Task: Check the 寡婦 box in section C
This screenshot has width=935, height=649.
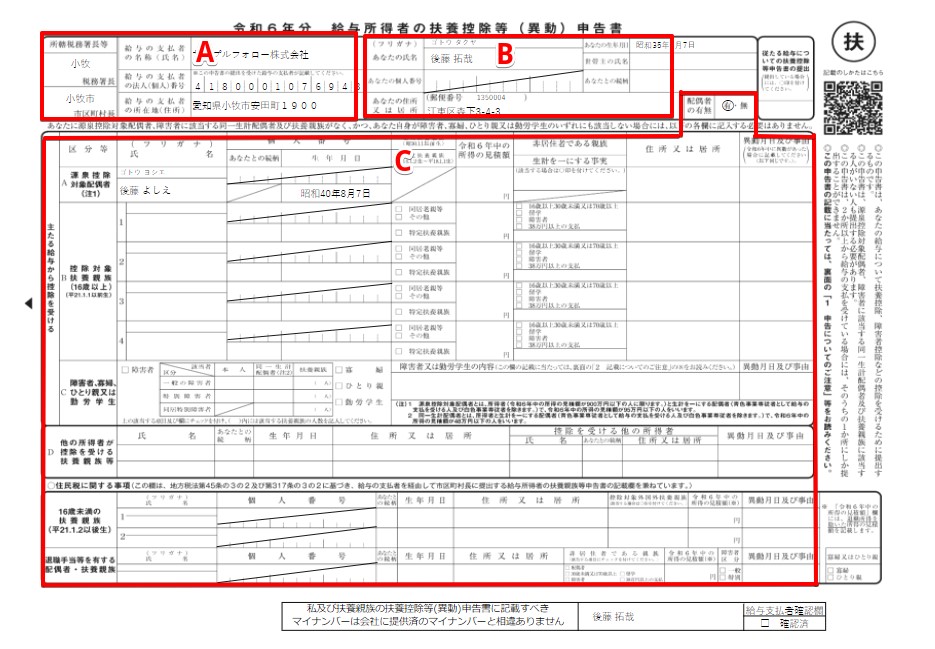Action: pos(339,370)
